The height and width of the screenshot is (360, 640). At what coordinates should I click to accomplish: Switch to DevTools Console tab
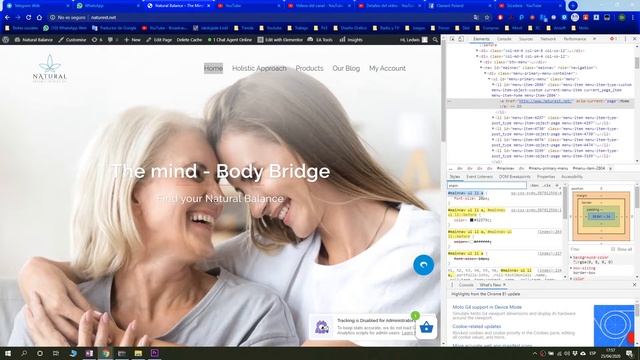(504, 39)
